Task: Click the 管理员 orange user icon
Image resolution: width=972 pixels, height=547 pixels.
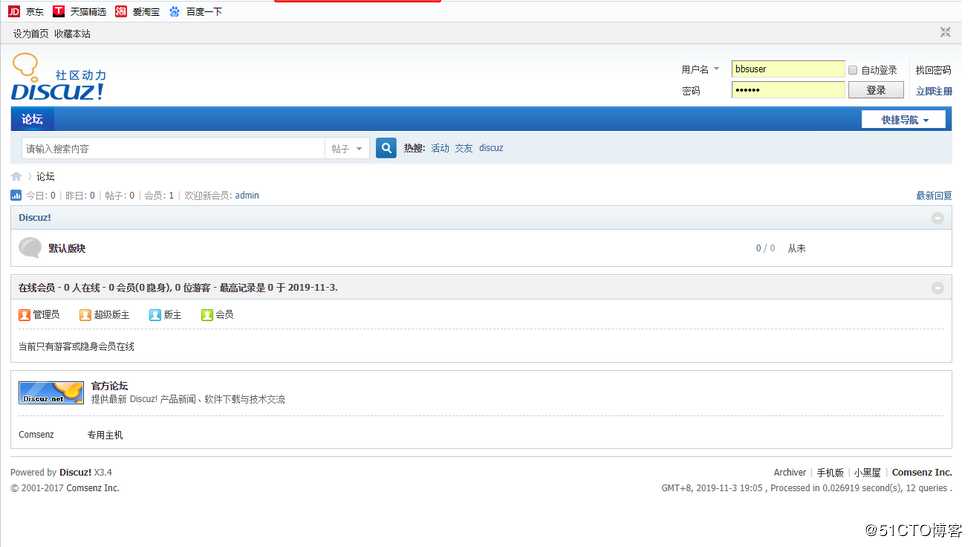Action: [24, 315]
